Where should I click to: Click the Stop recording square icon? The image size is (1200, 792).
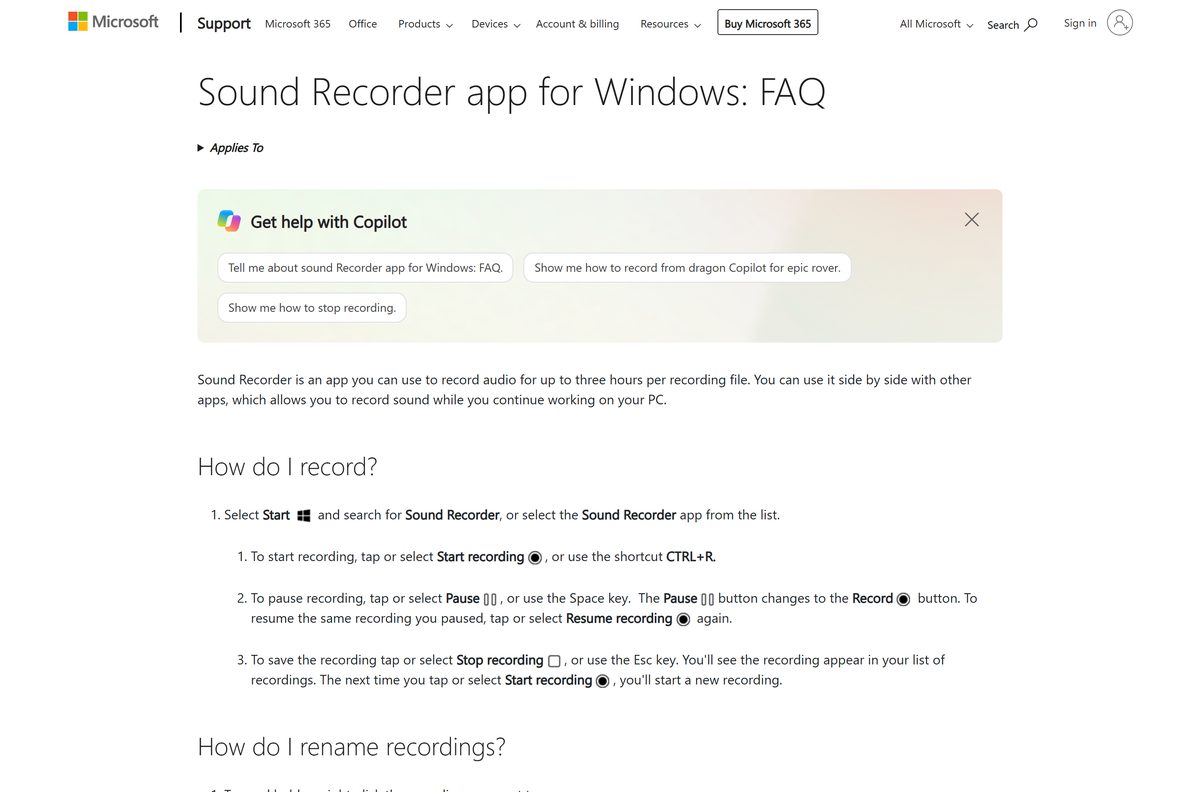tap(554, 661)
